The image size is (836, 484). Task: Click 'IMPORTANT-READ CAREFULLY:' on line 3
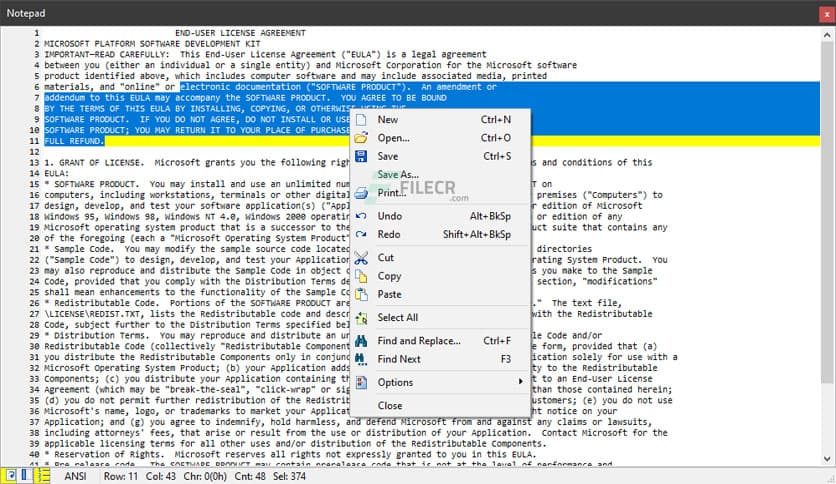click(107, 54)
